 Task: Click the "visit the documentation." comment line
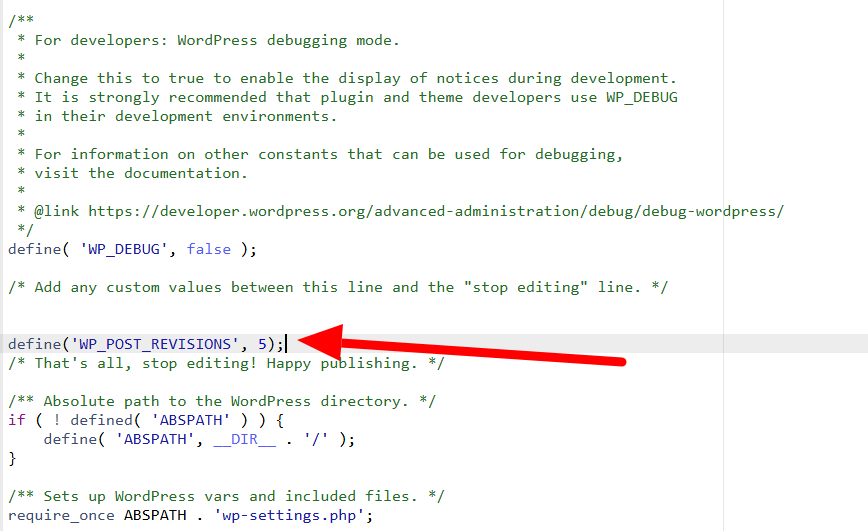(132, 173)
